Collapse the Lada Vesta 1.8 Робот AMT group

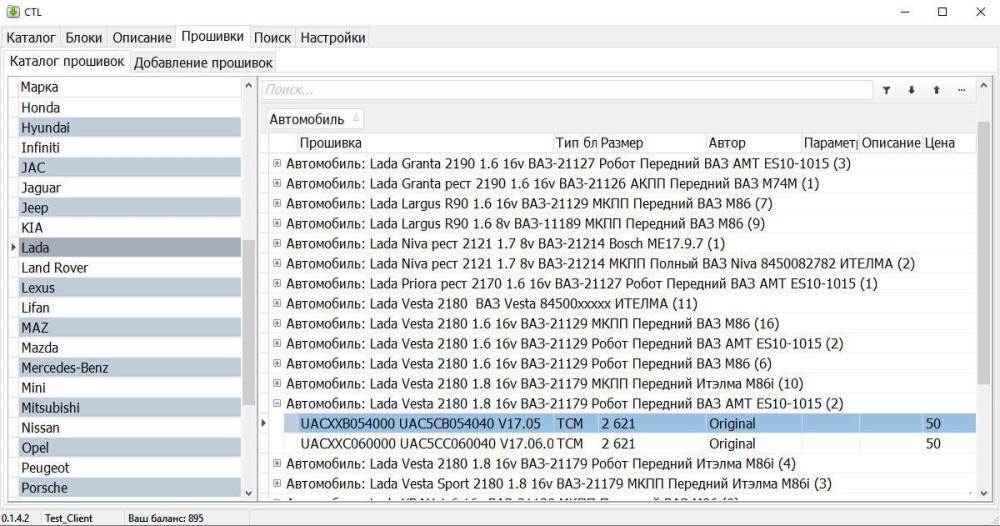tap(277, 403)
